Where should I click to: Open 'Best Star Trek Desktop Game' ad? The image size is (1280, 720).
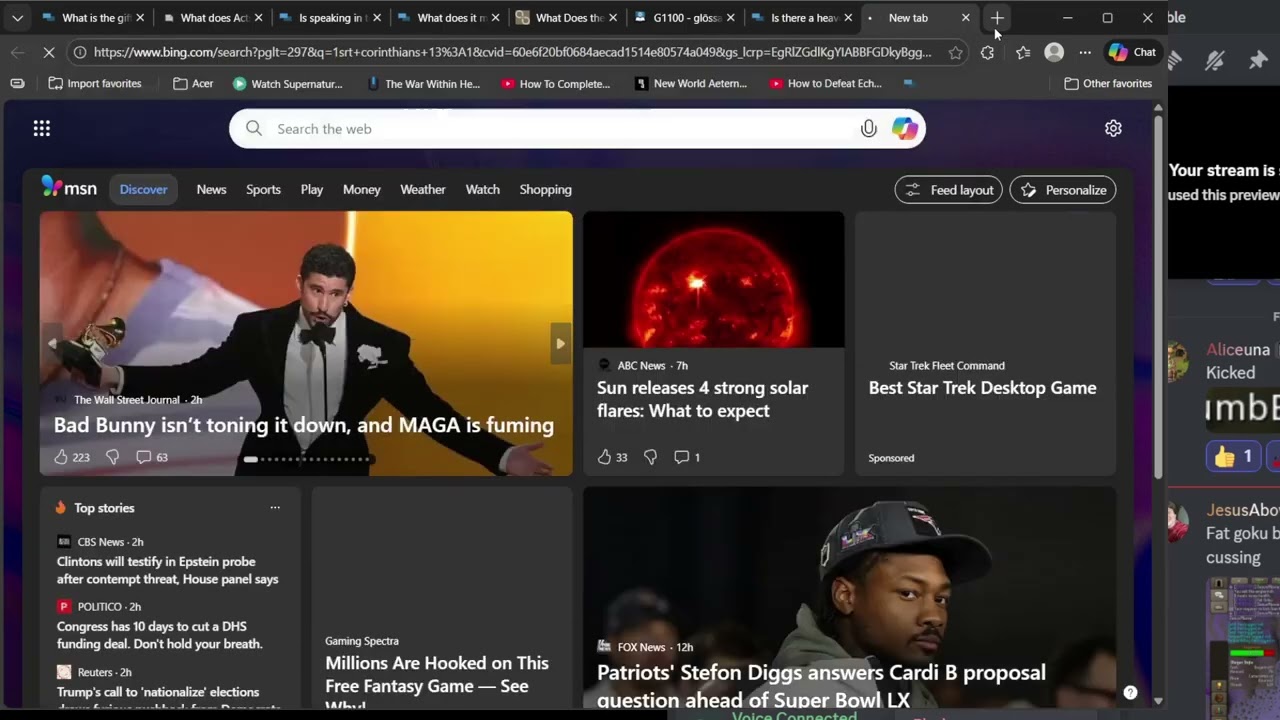tap(983, 388)
